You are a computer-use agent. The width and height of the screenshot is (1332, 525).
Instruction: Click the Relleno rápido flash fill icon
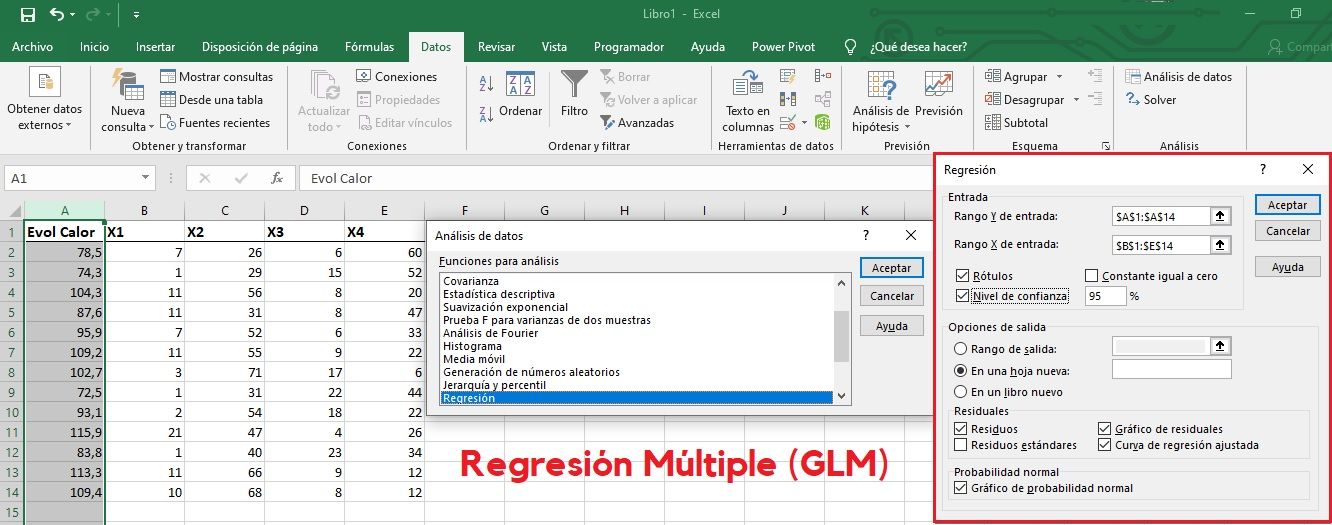(x=788, y=76)
